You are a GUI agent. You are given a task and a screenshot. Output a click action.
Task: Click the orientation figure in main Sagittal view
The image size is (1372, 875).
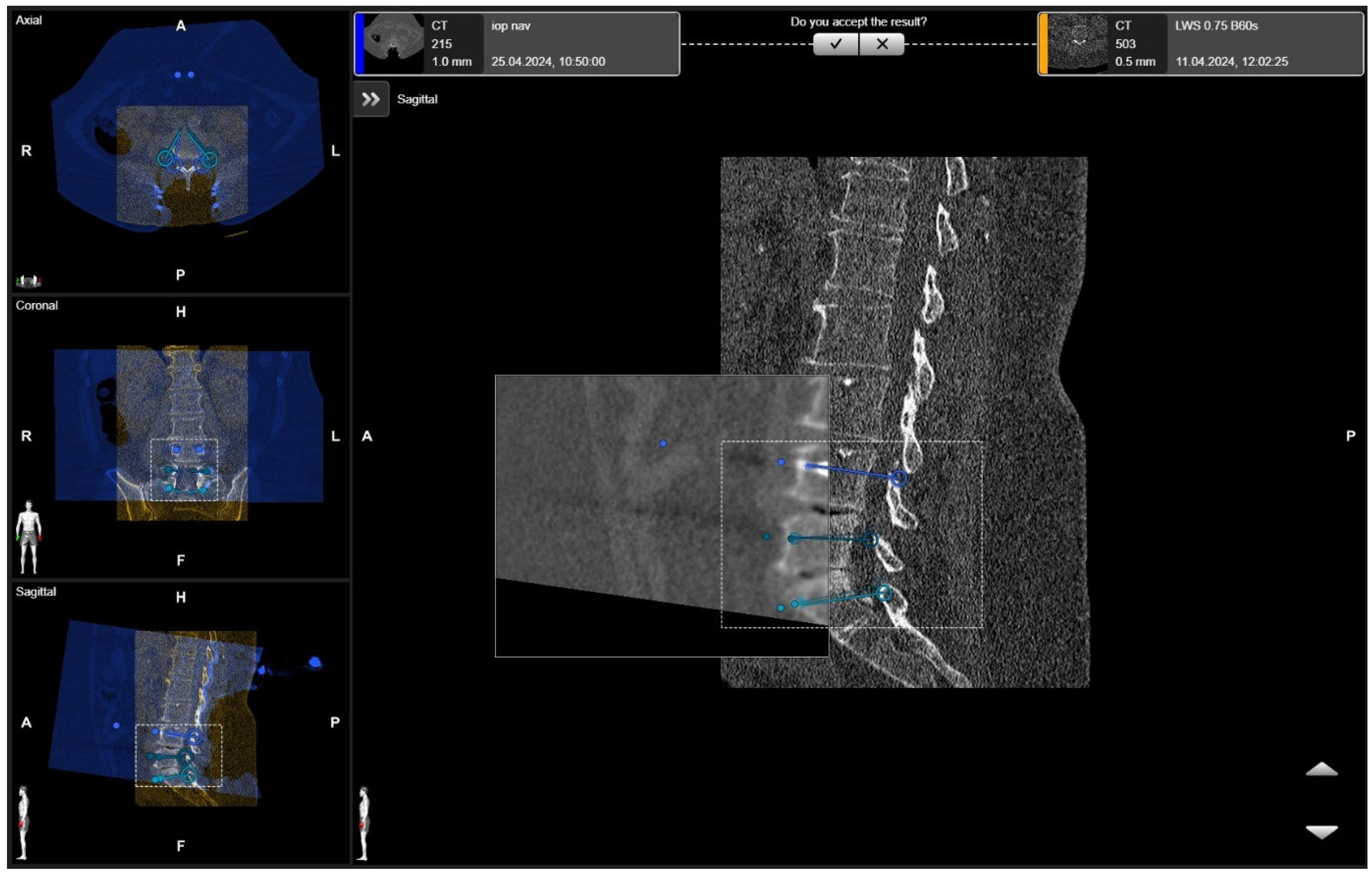tap(363, 823)
